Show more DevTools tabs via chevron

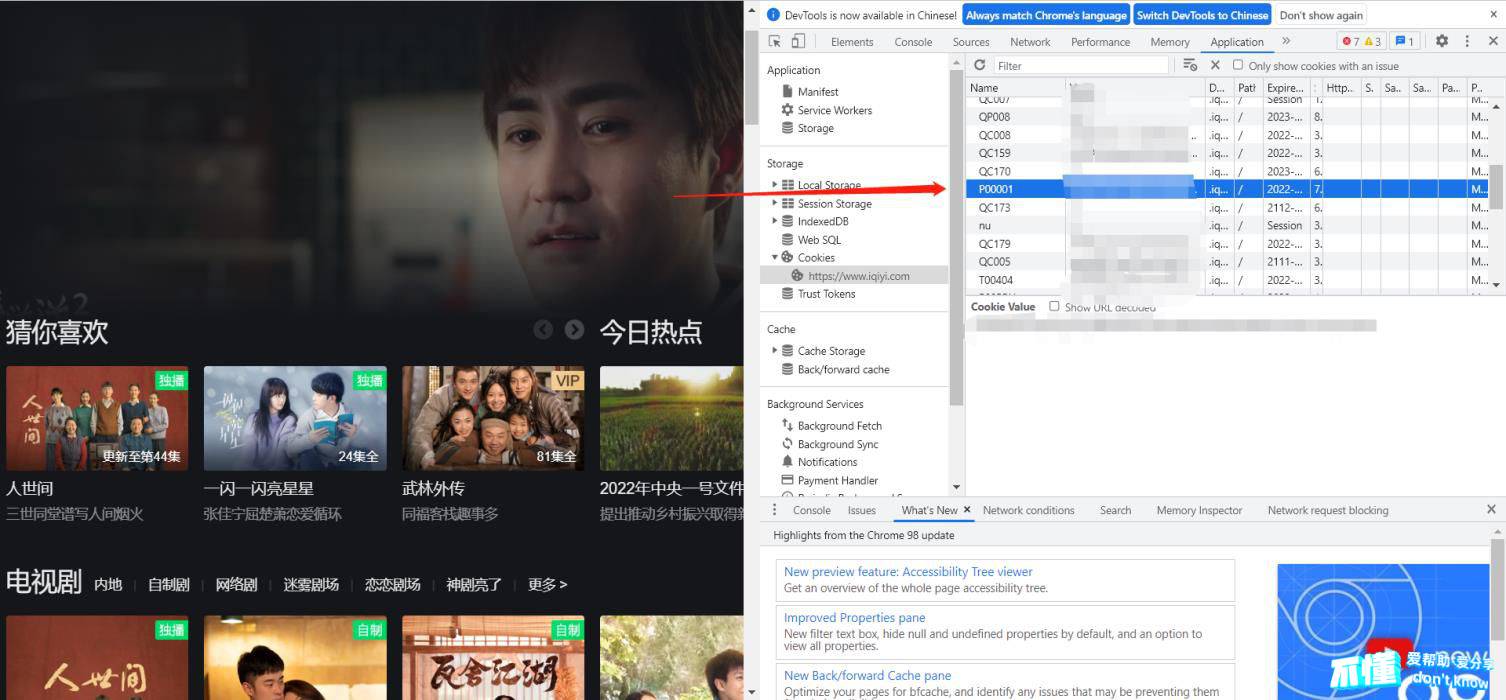(x=1286, y=41)
